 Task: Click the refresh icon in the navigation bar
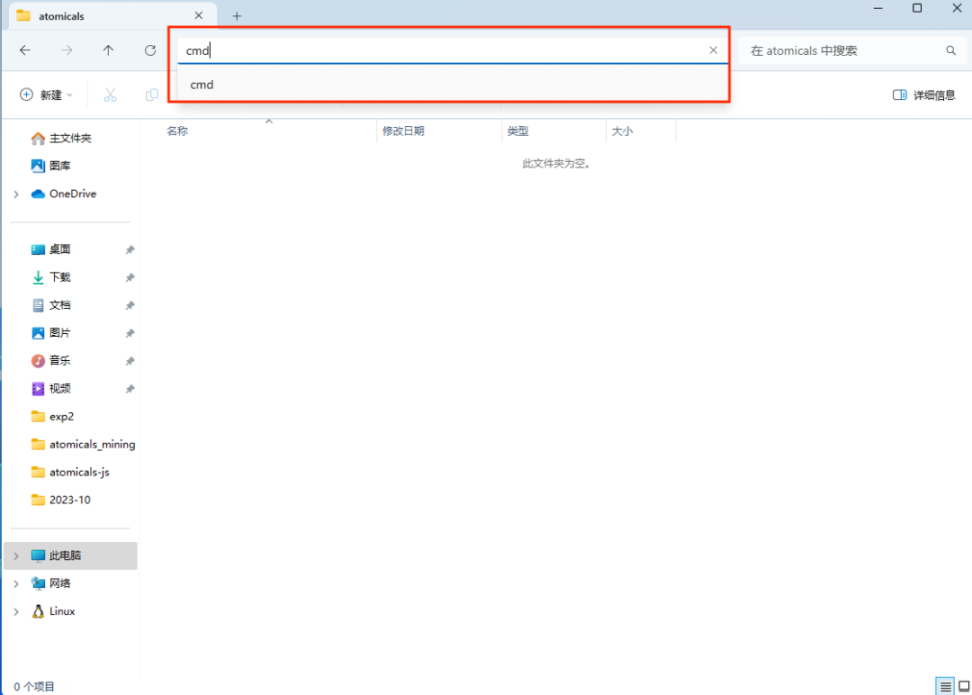(149, 50)
